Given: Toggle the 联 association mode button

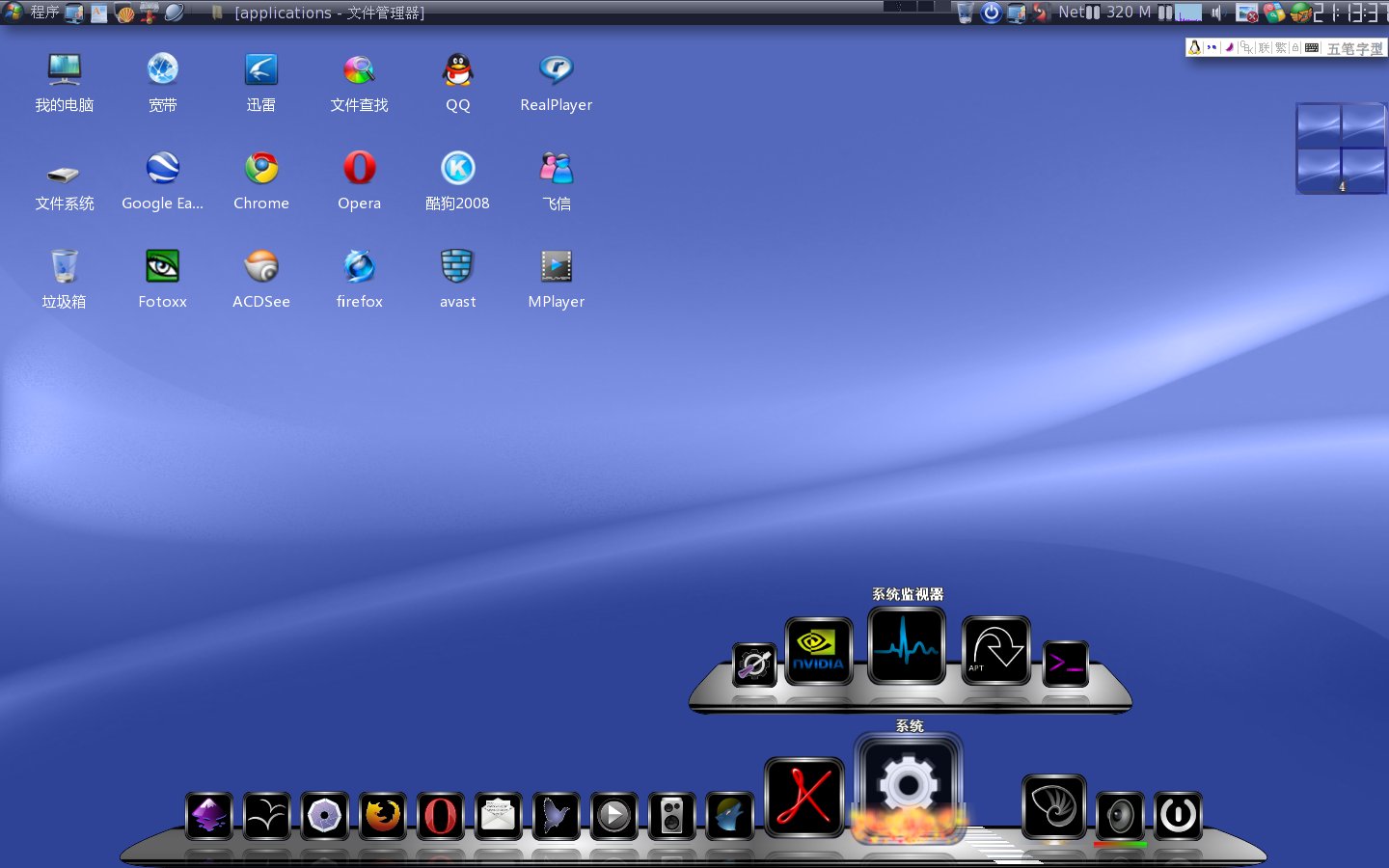Looking at the screenshot, I should click(x=1264, y=47).
